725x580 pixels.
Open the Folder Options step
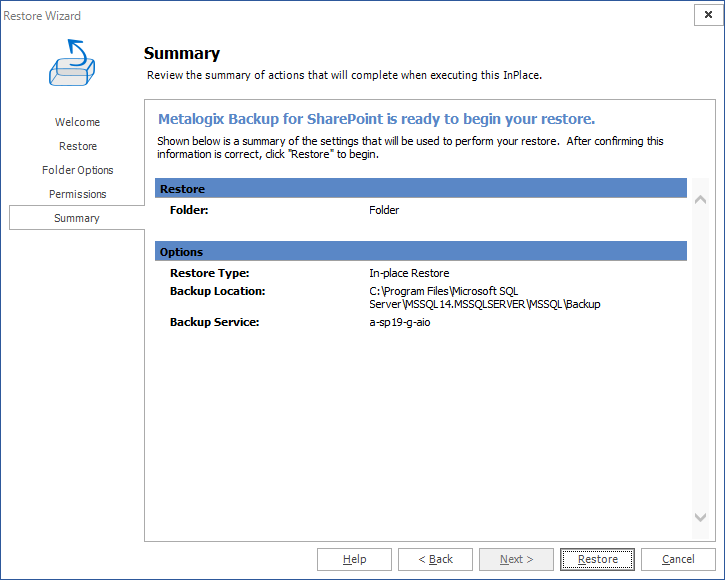click(77, 170)
